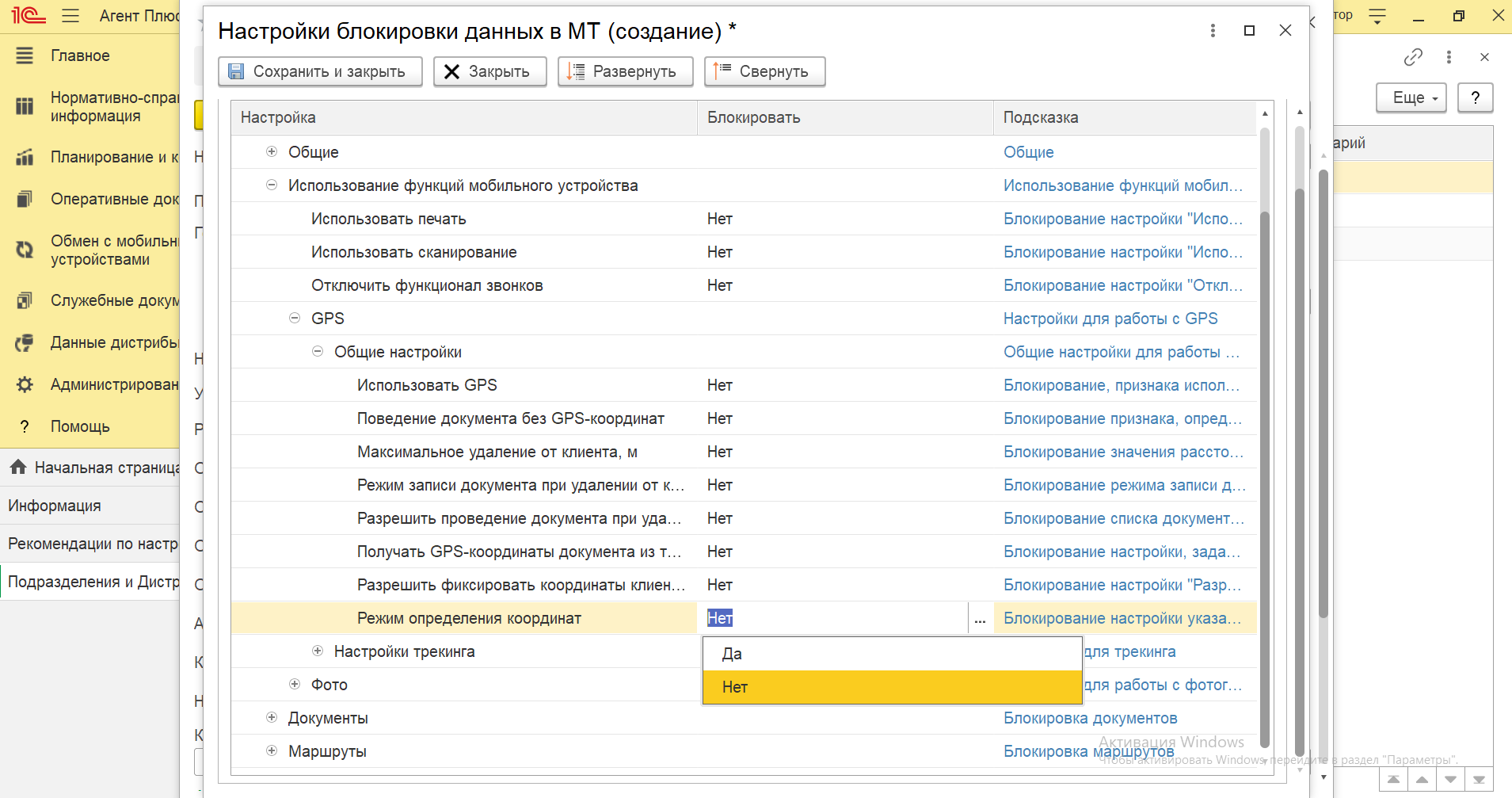Maximize the Настройки блокировки dialog
This screenshot has height=798, width=1512.
(1249, 30)
